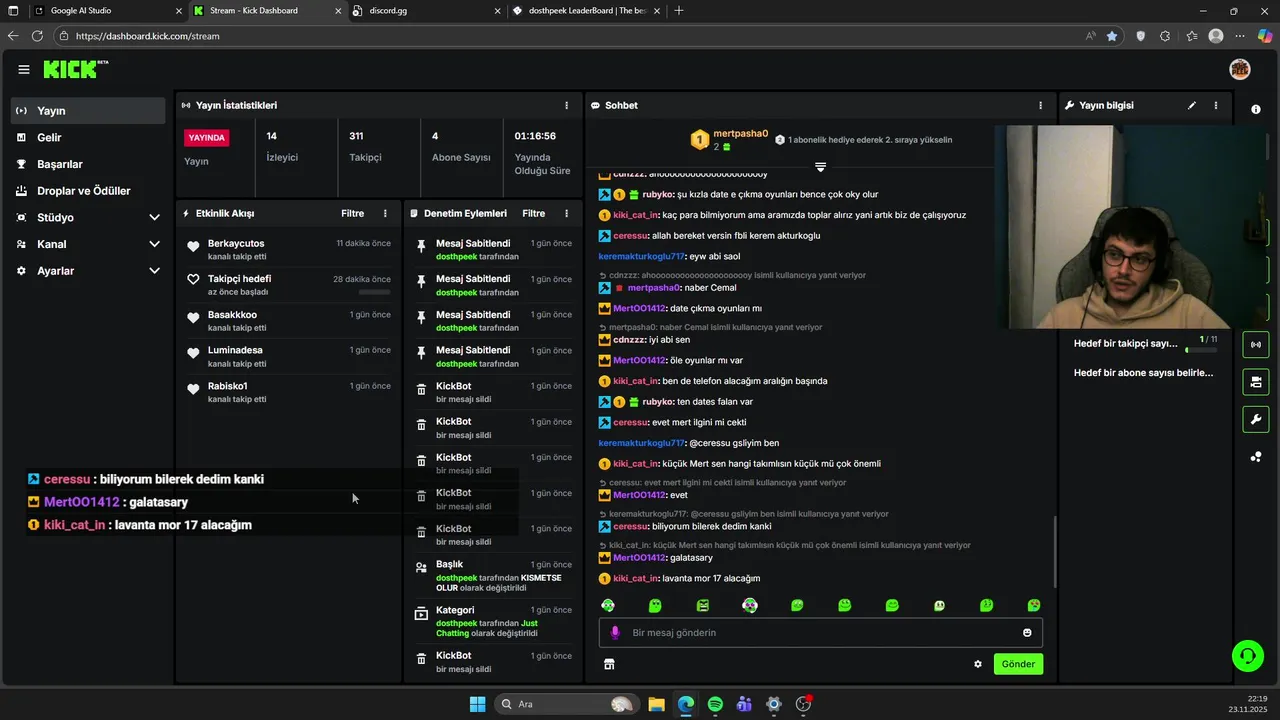Click the broadcast signal icon in right rail
This screenshot has width=1280, height=720.
click(1256, 345)
